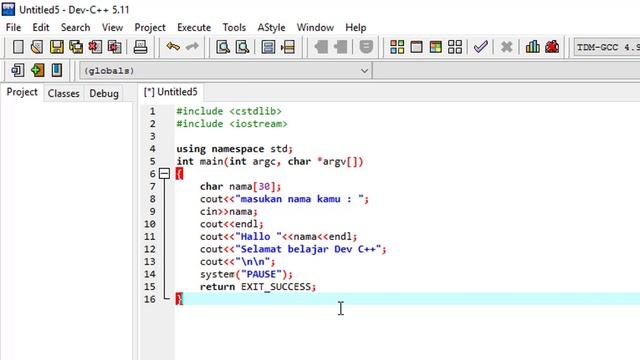Open the Tools menu
This screenshot has width=640, height=360.
tap(234, 27)
